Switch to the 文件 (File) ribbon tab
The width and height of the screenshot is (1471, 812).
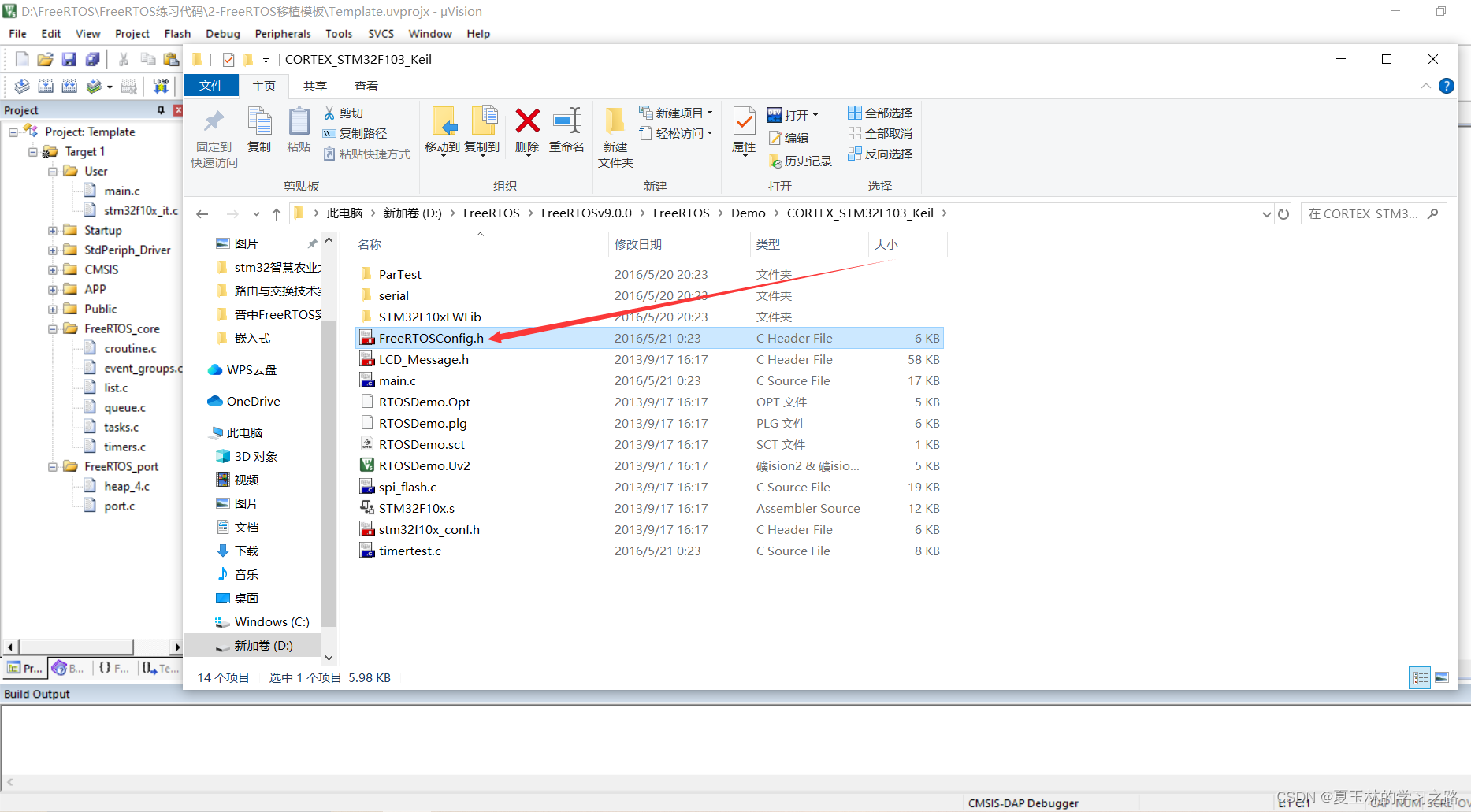click(211, 86)
